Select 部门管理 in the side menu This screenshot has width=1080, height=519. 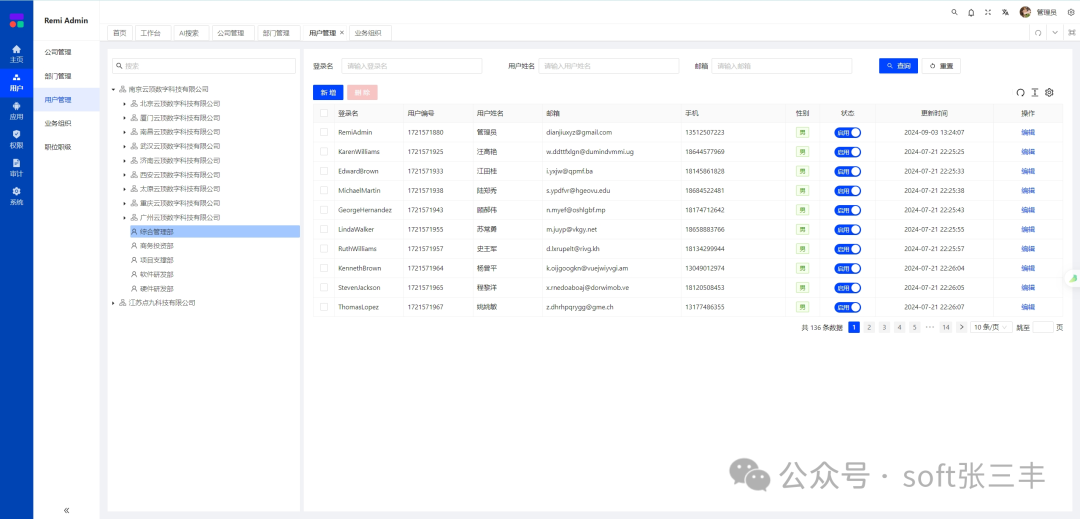tap(58, 76)
